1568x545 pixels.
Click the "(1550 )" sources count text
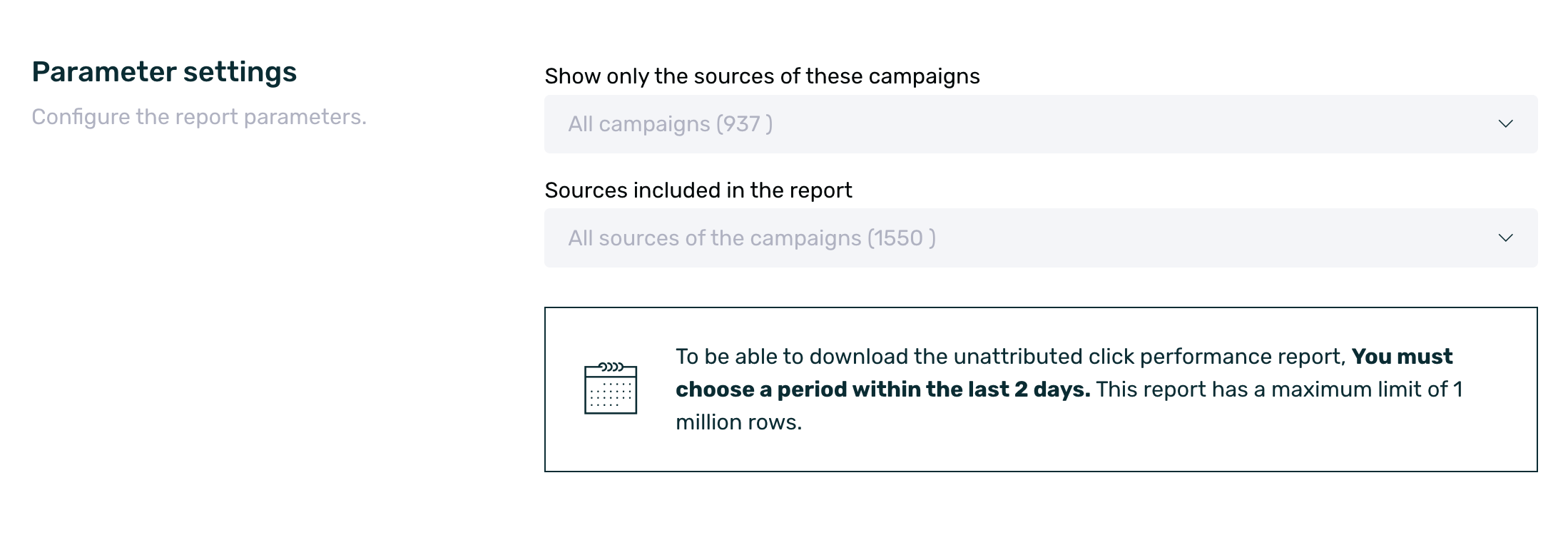(901, 238)
